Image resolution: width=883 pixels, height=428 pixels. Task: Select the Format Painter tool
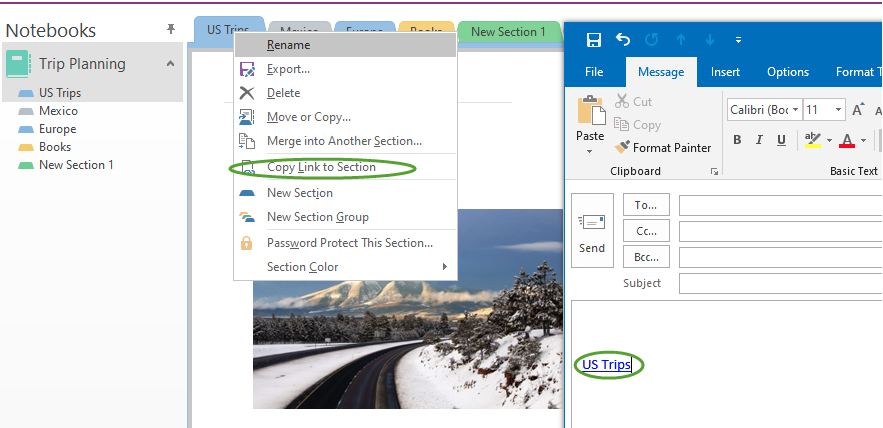[663, 148]
